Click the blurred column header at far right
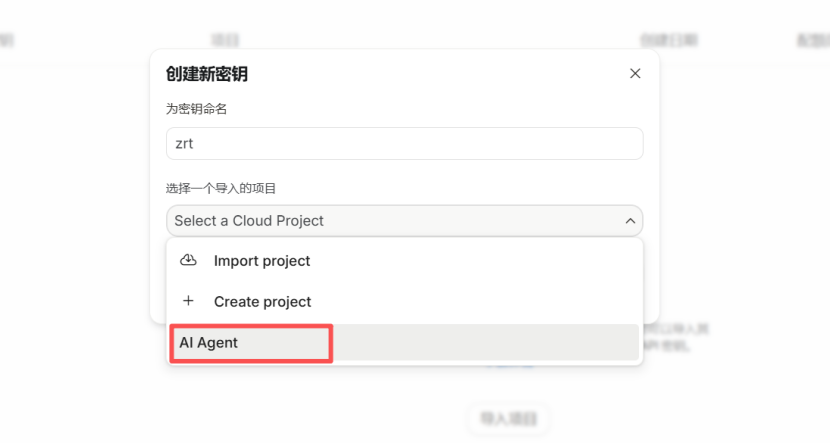The height and width of the screenshot is (444, 830). click(x=810, y=41)
